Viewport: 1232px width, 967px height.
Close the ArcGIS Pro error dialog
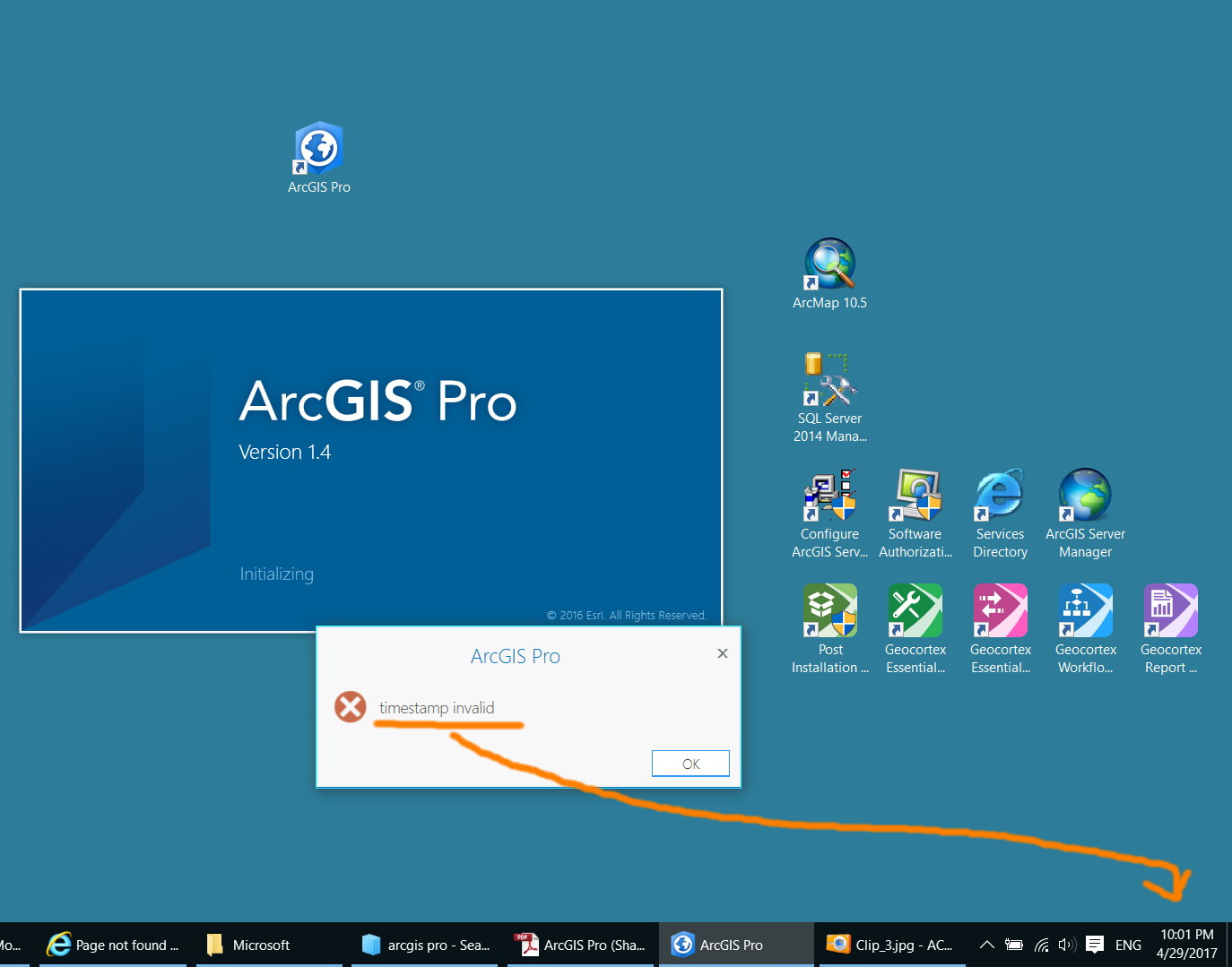[x=722, y=653]
